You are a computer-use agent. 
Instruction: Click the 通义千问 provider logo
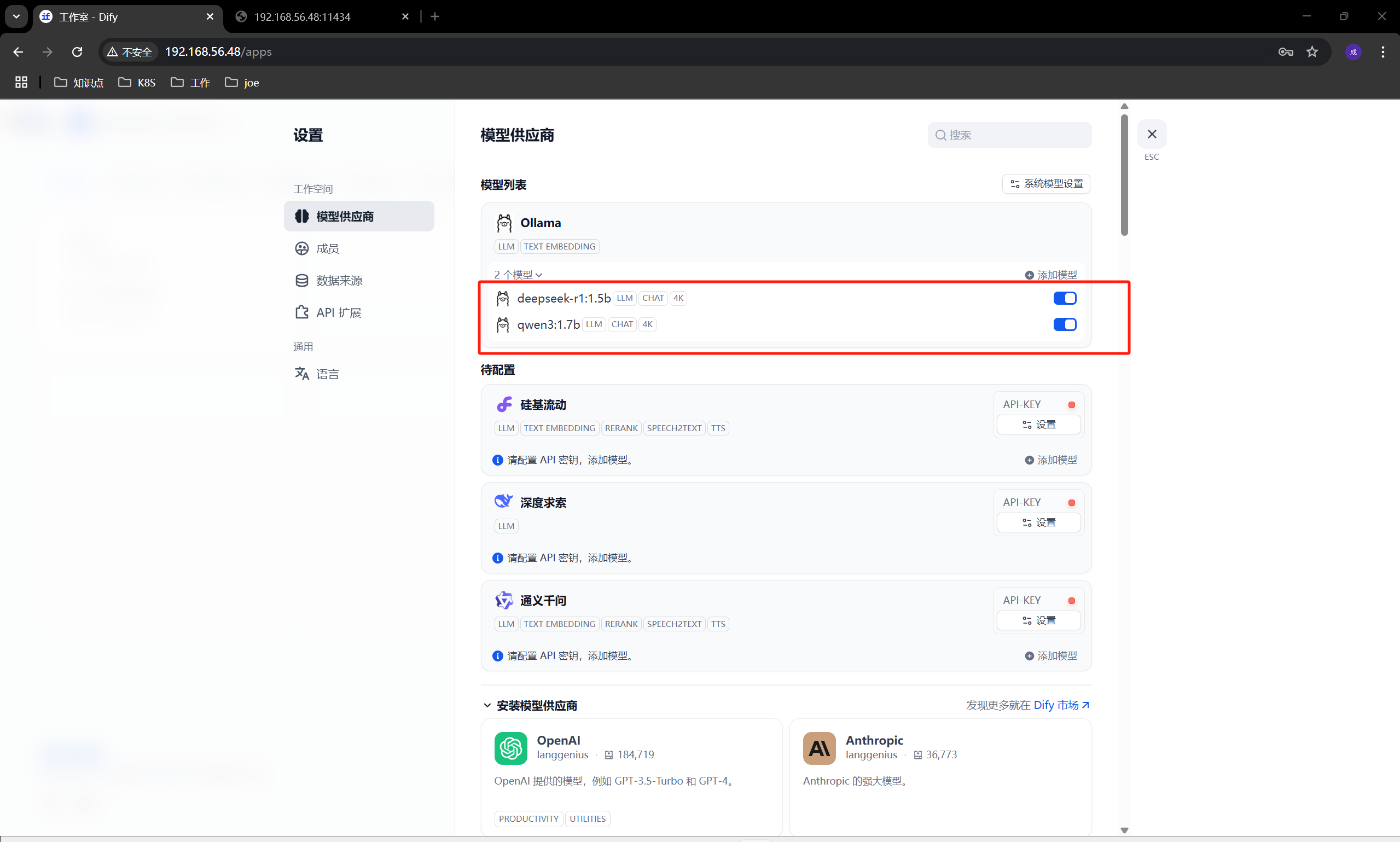(x=504, y=600)
